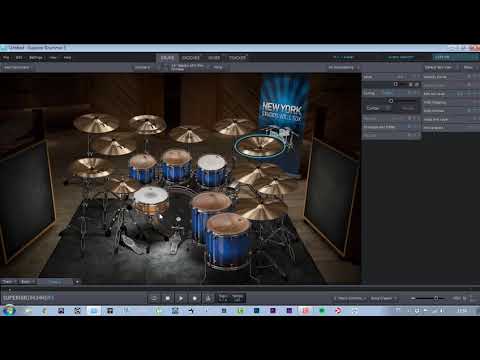Open the File menu

6,58
